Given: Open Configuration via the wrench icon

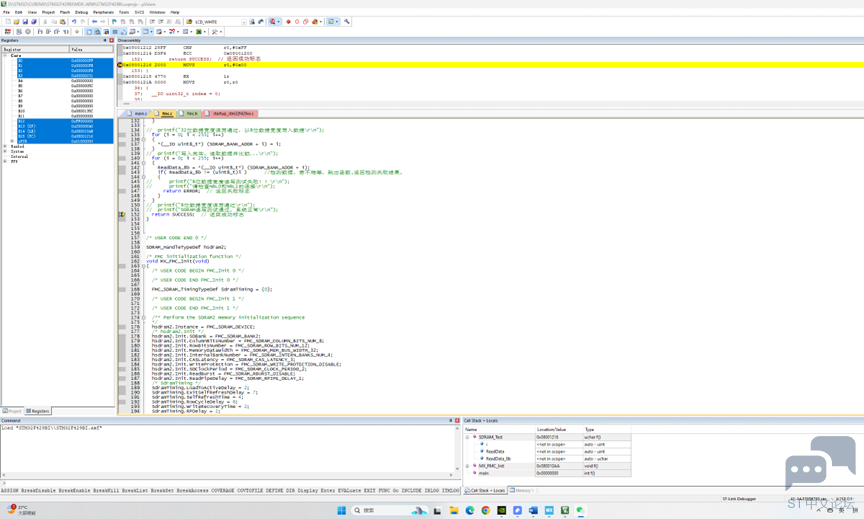Looking at the screenshot, I should pos(347,21).
